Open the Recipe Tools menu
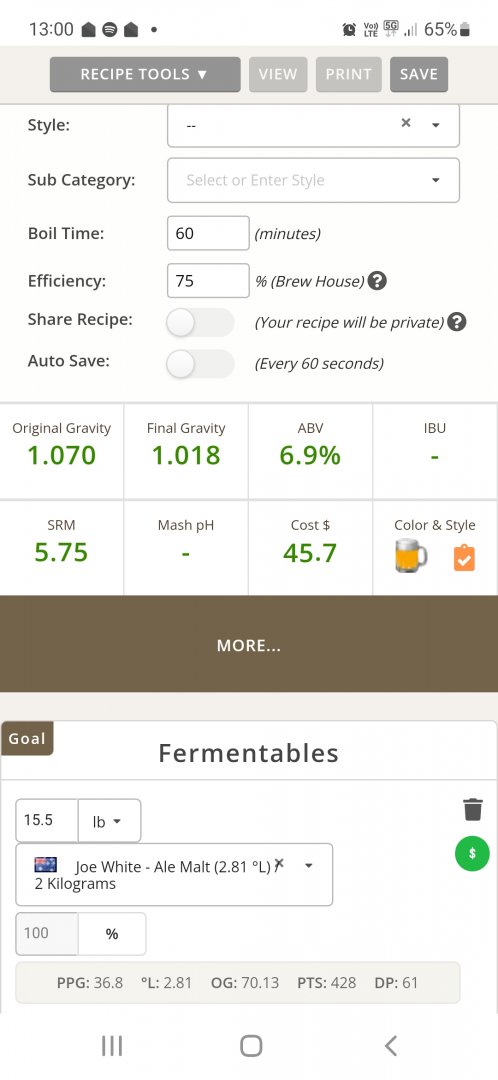Screen dimensions: 498x1080 (145, 74)
